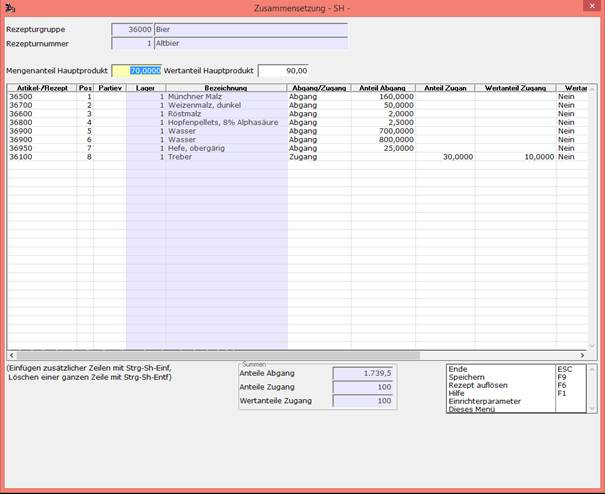Click the Wertanteil Hauptprodukt field
The height and width of the screenshot is (494, 605).
tap(283, 71)
